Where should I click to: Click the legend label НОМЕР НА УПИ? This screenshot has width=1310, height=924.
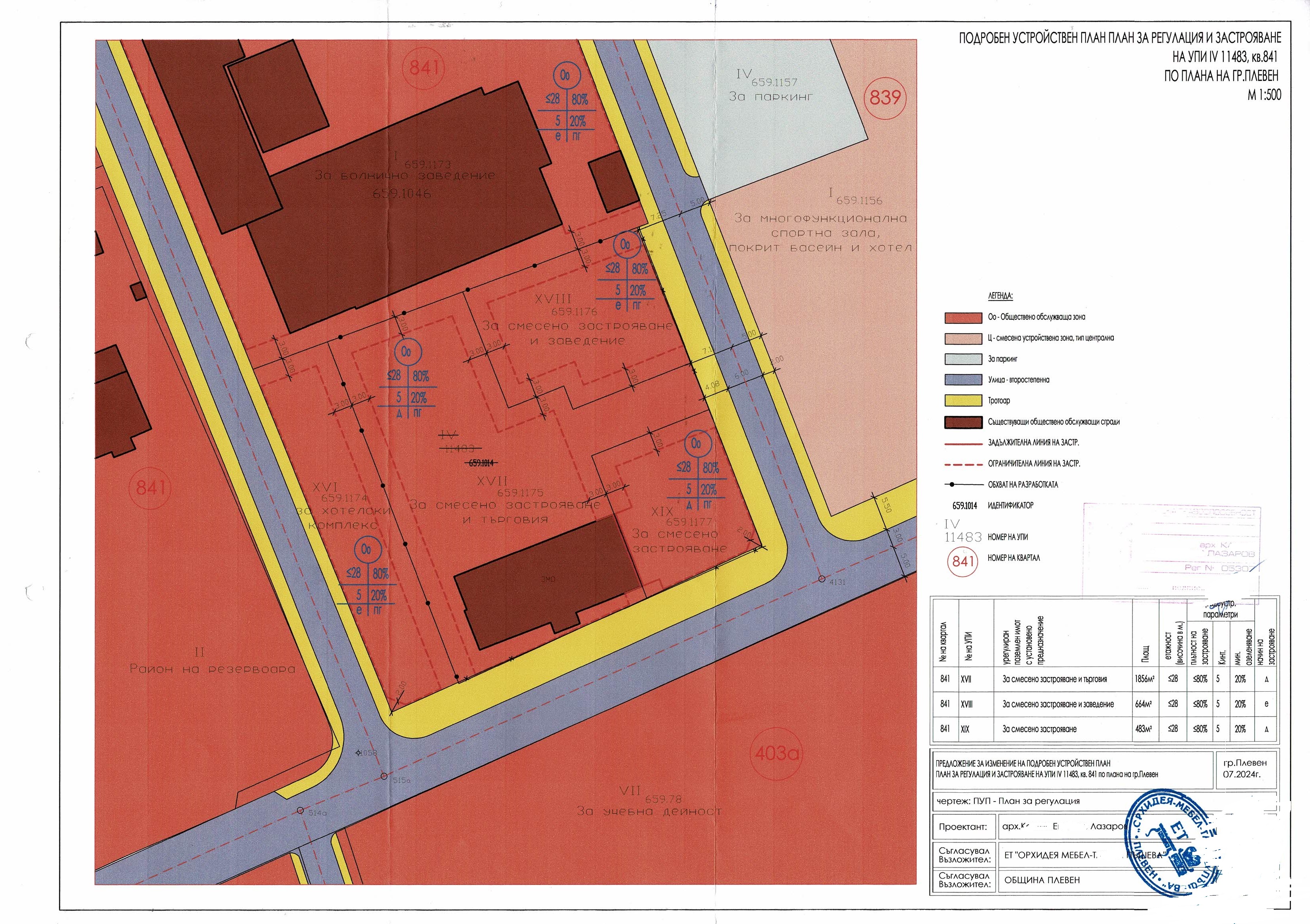[x=1007, y=537]
